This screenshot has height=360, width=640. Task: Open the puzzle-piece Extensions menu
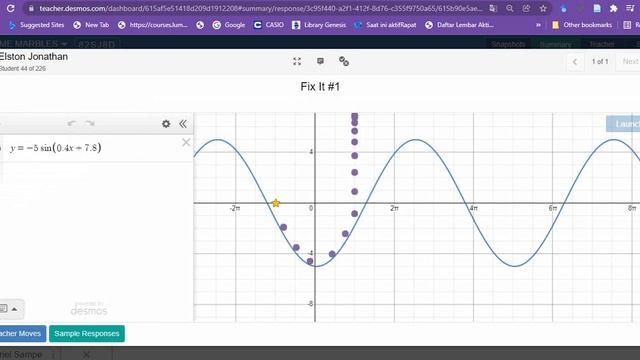(x=613, y=8)
